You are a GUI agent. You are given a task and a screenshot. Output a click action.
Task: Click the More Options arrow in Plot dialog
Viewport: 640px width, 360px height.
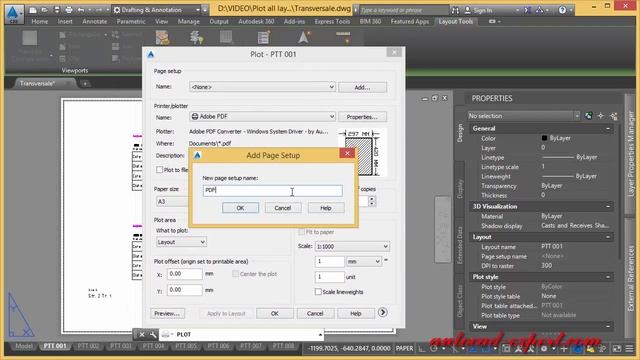pos(382,312)
